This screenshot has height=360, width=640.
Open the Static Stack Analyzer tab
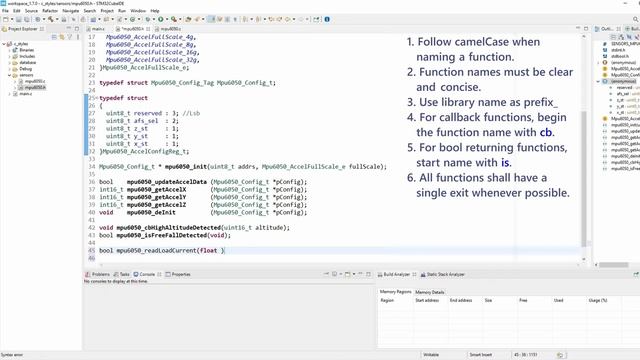point(442,274)
